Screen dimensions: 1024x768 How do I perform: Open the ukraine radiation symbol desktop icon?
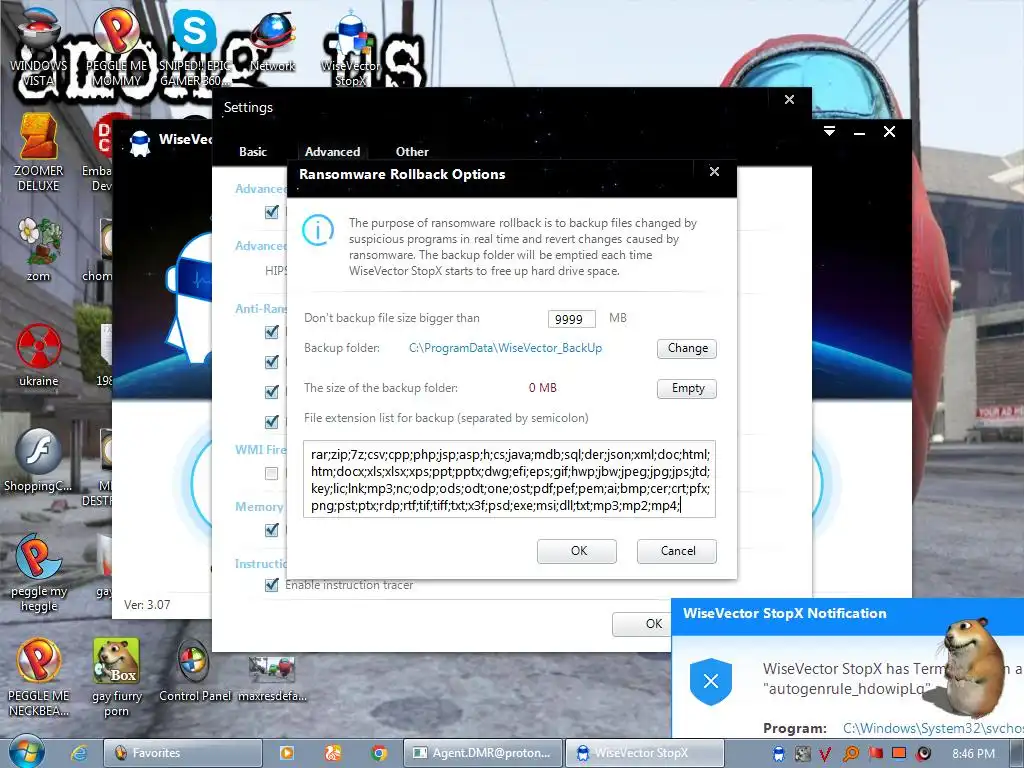[39, 355]
